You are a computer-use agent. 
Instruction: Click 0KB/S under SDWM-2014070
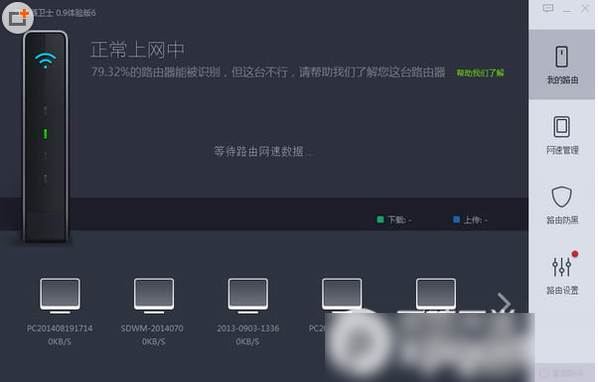tap(154, 342)
